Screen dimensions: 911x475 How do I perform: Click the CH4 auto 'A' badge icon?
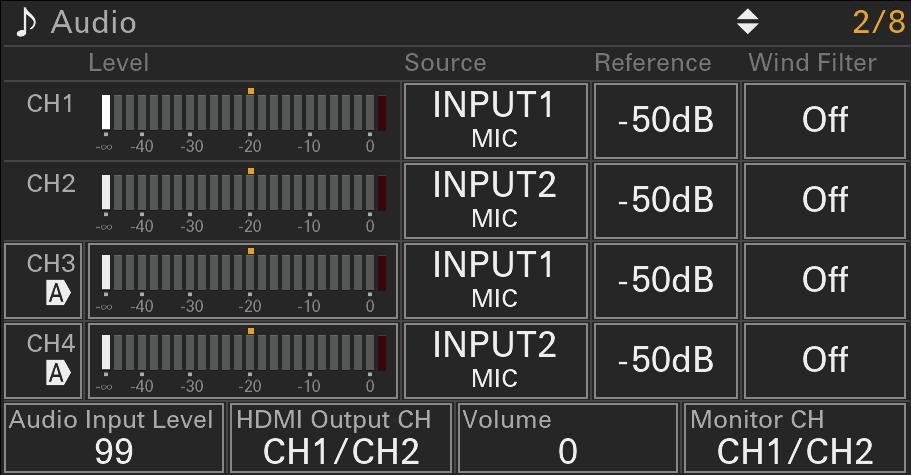pyautogui.click(x=59, y=372)
